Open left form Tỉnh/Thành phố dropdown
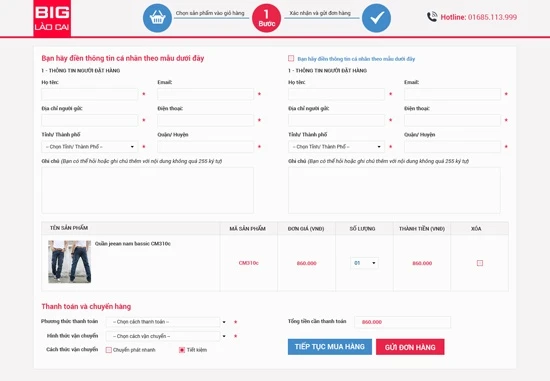The height and width of the screenshot is (381, 550). [89, 147]
